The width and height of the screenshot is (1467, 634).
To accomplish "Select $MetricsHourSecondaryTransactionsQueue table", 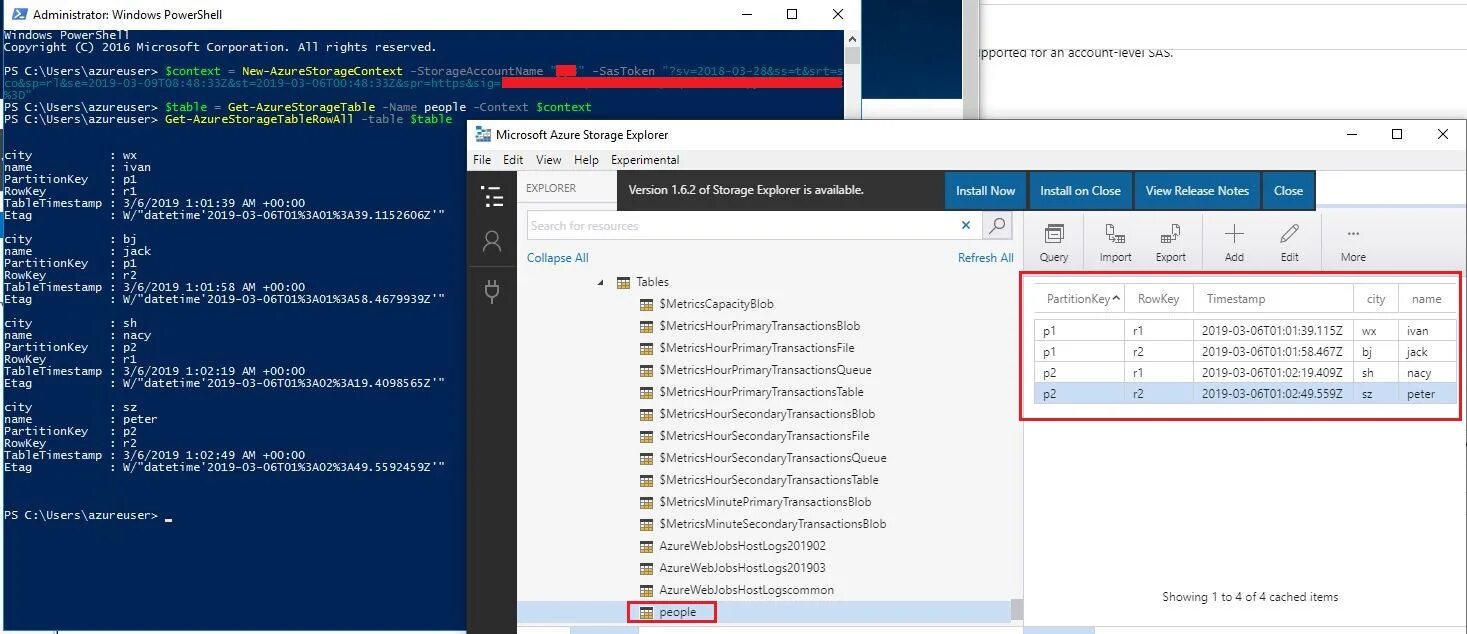I will (x=772, y=458).
